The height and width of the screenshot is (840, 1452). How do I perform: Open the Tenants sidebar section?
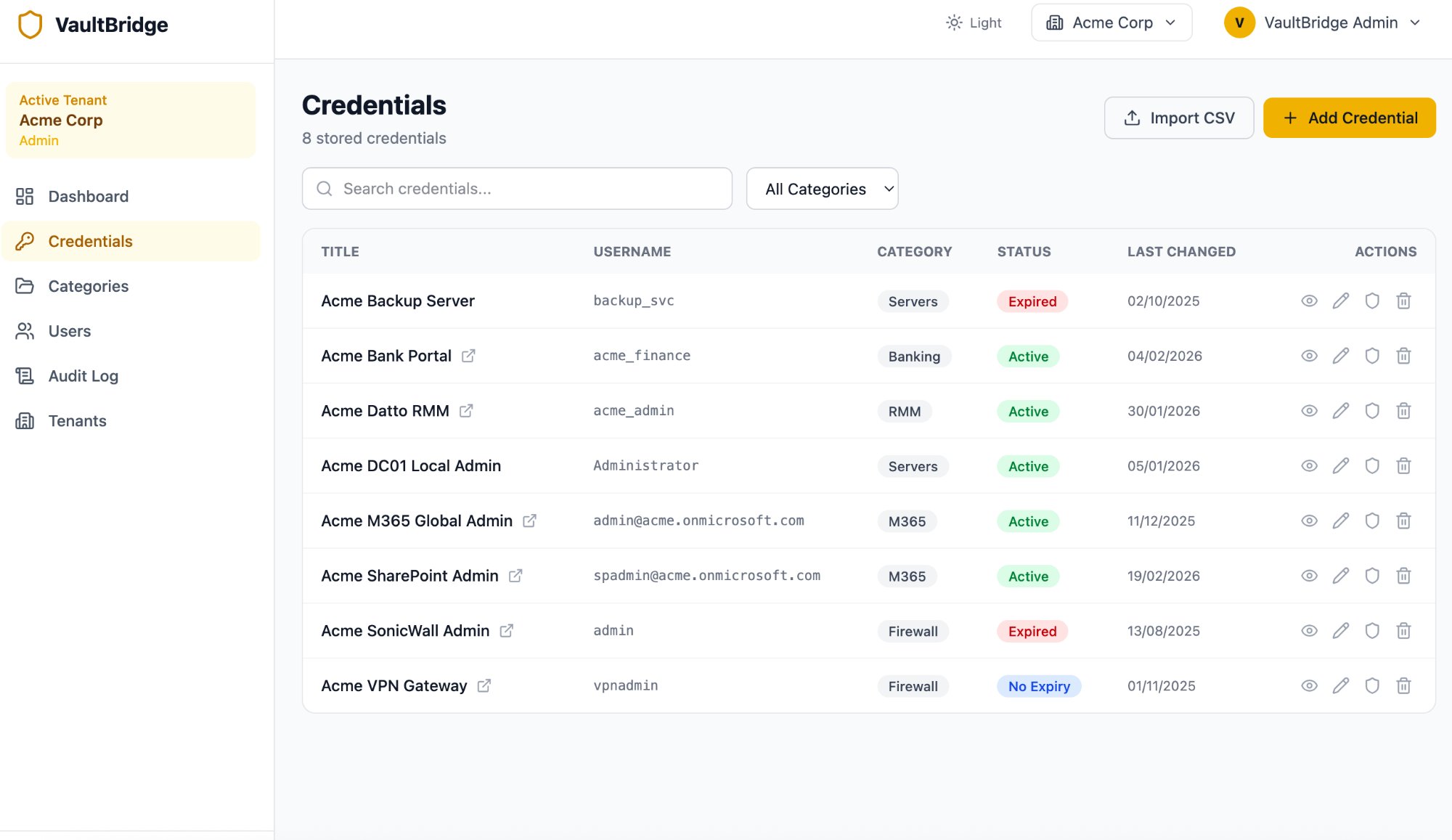(77, 420)
